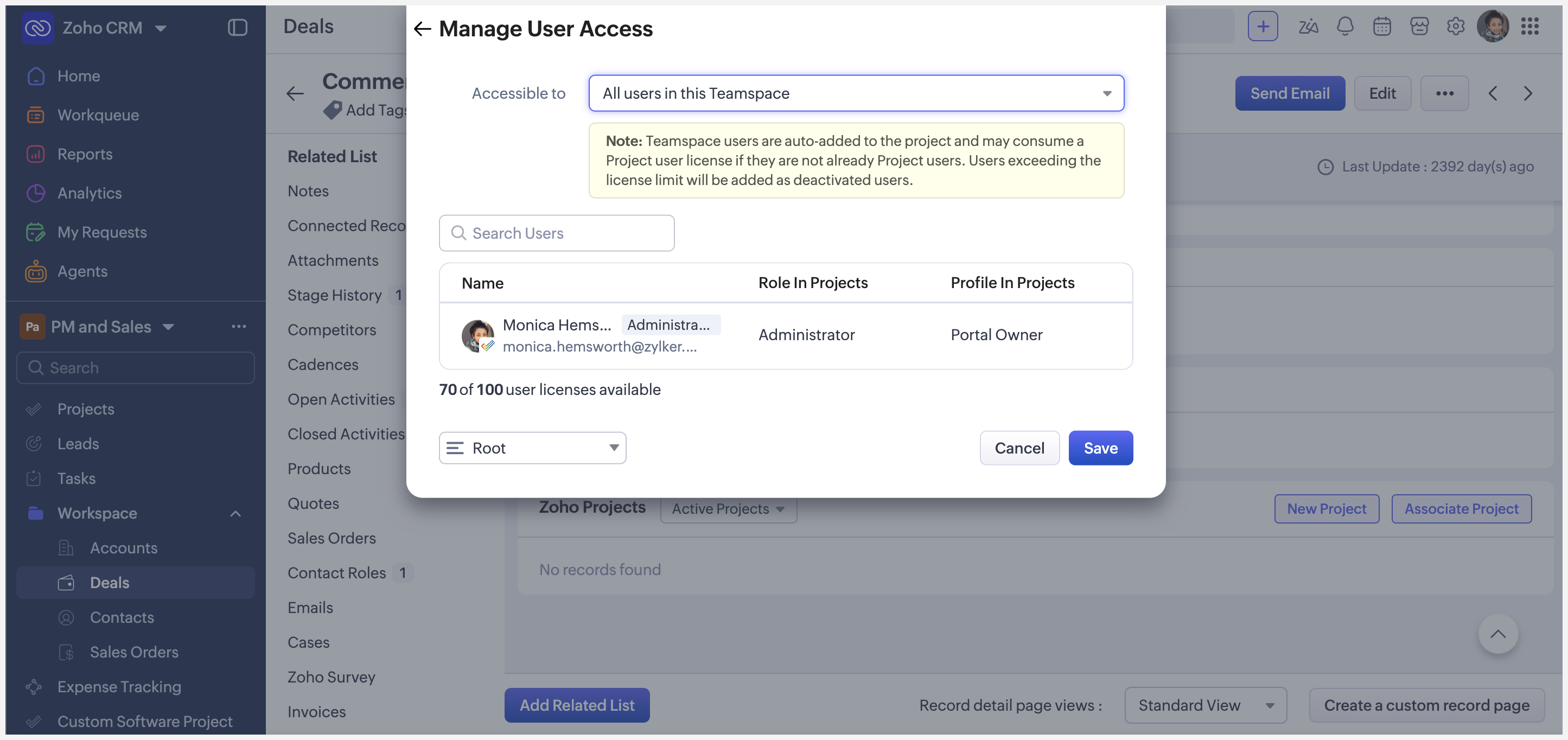Screen dimensions: 1568x740
Task: Click the My Requests icon in sidebar
Action: (x=36, y=232)
